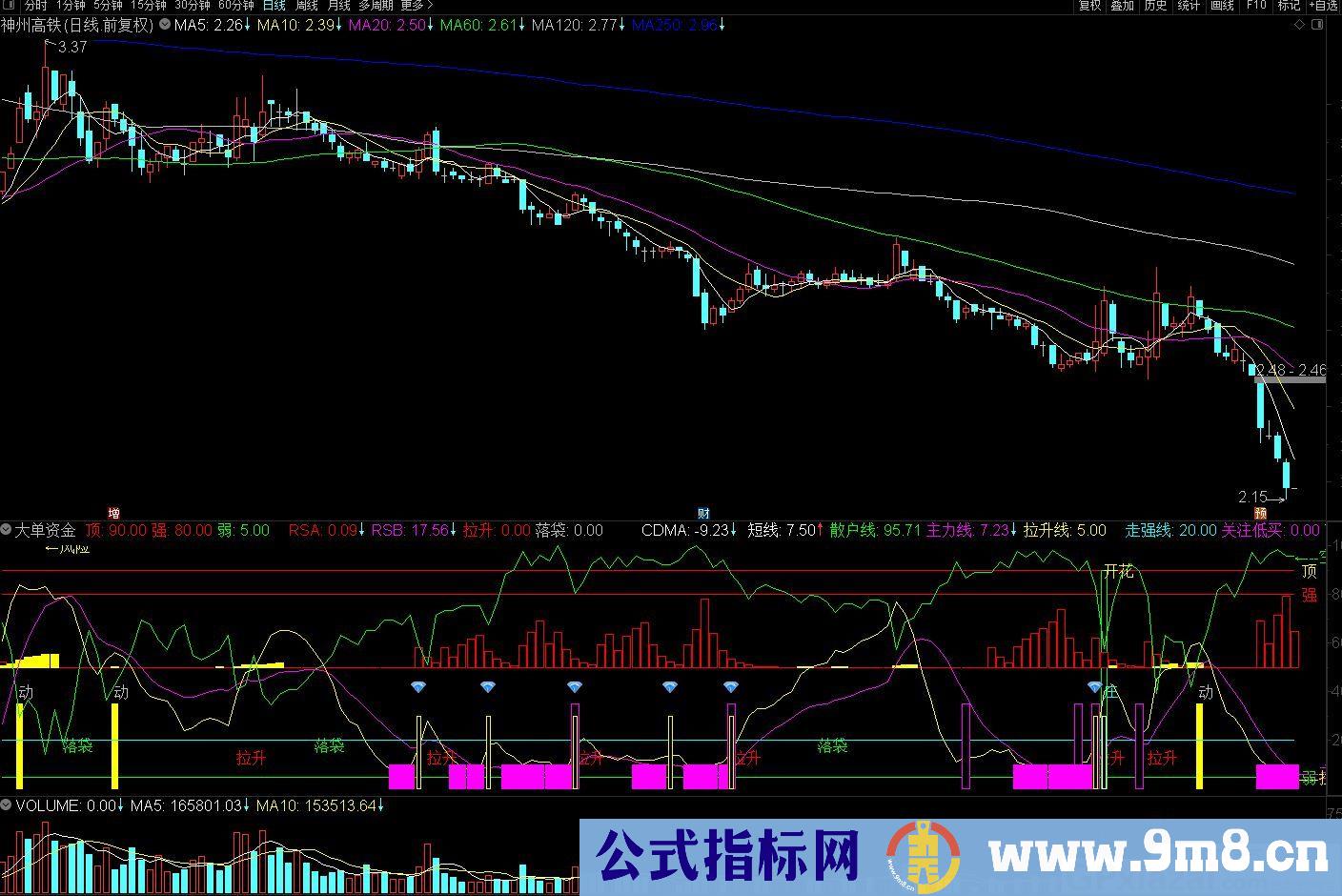This screenshot has width=1342, height=896.
Task: Click the 走强线: 20.00 value
Action: tap(1170, 530)
